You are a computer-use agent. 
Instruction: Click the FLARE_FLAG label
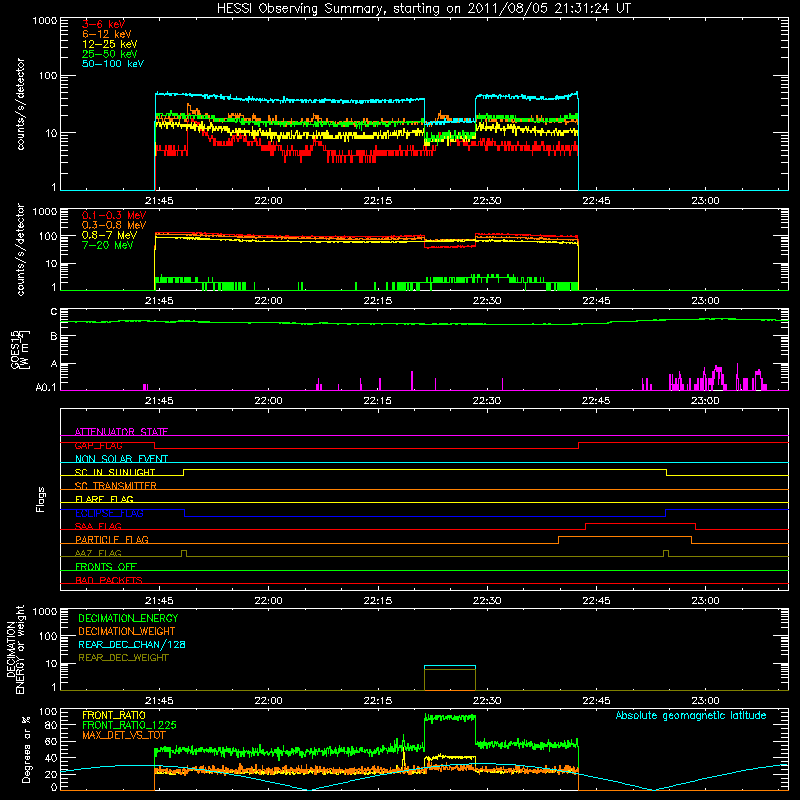(104, 499)
